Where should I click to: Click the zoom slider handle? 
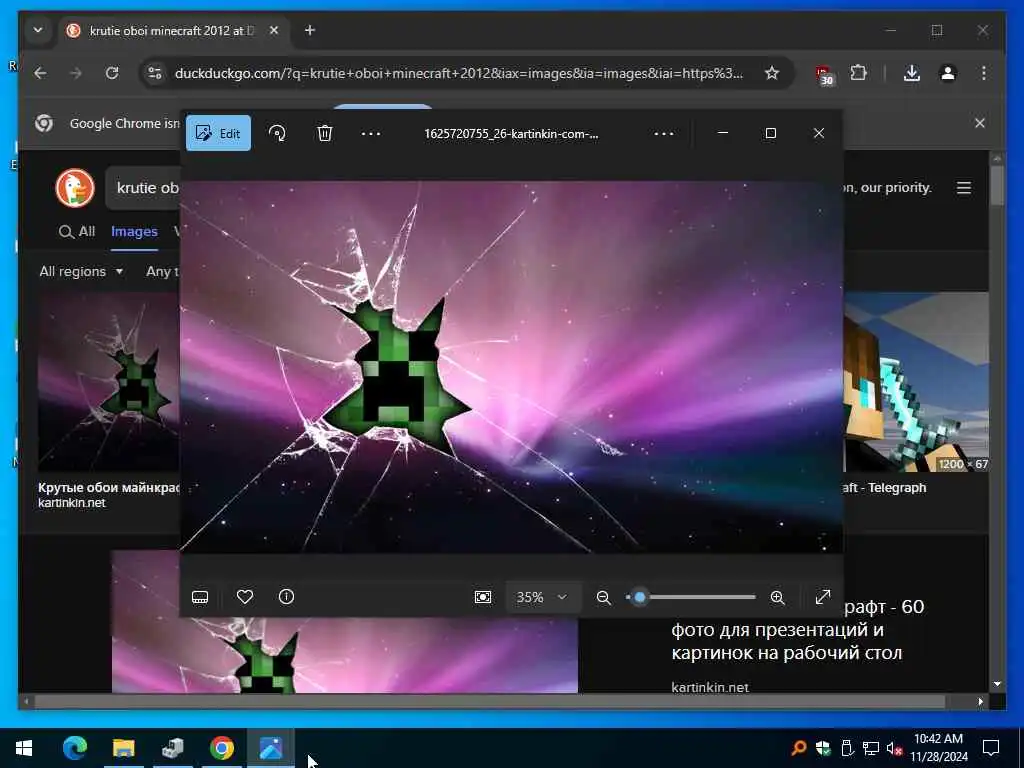(x=640, y=598)
